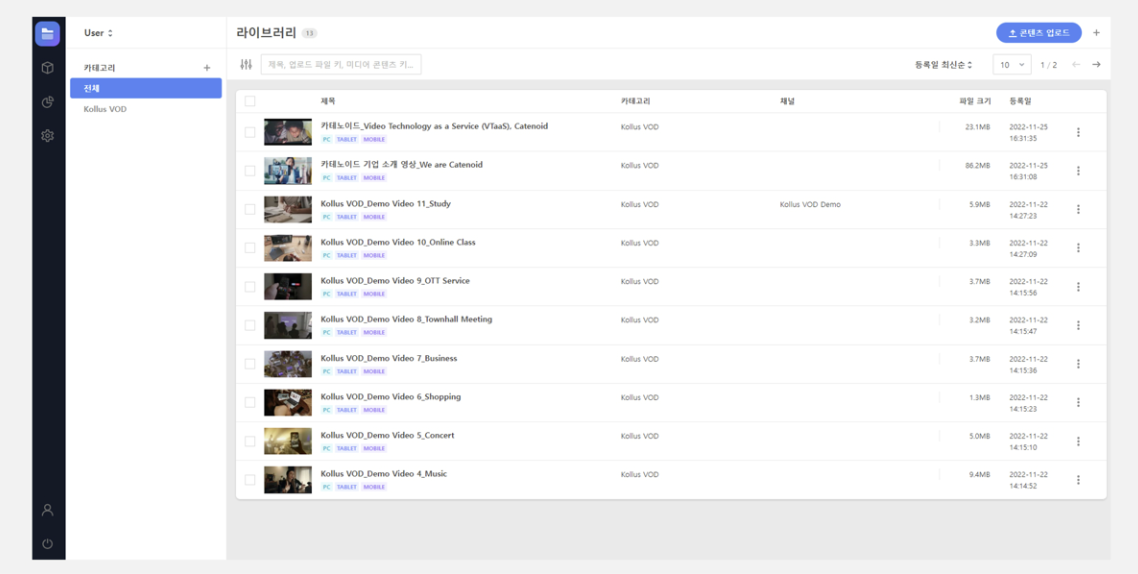Select the Kollus VOD category in sidebar

point(105,109)
